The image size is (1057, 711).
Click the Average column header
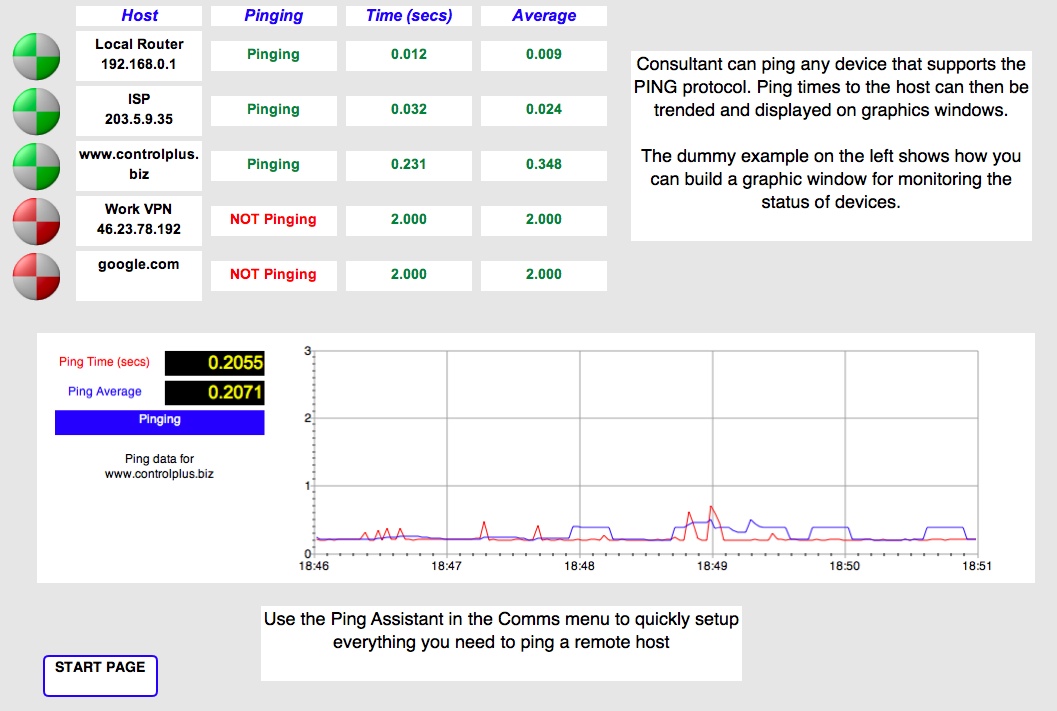543,16
